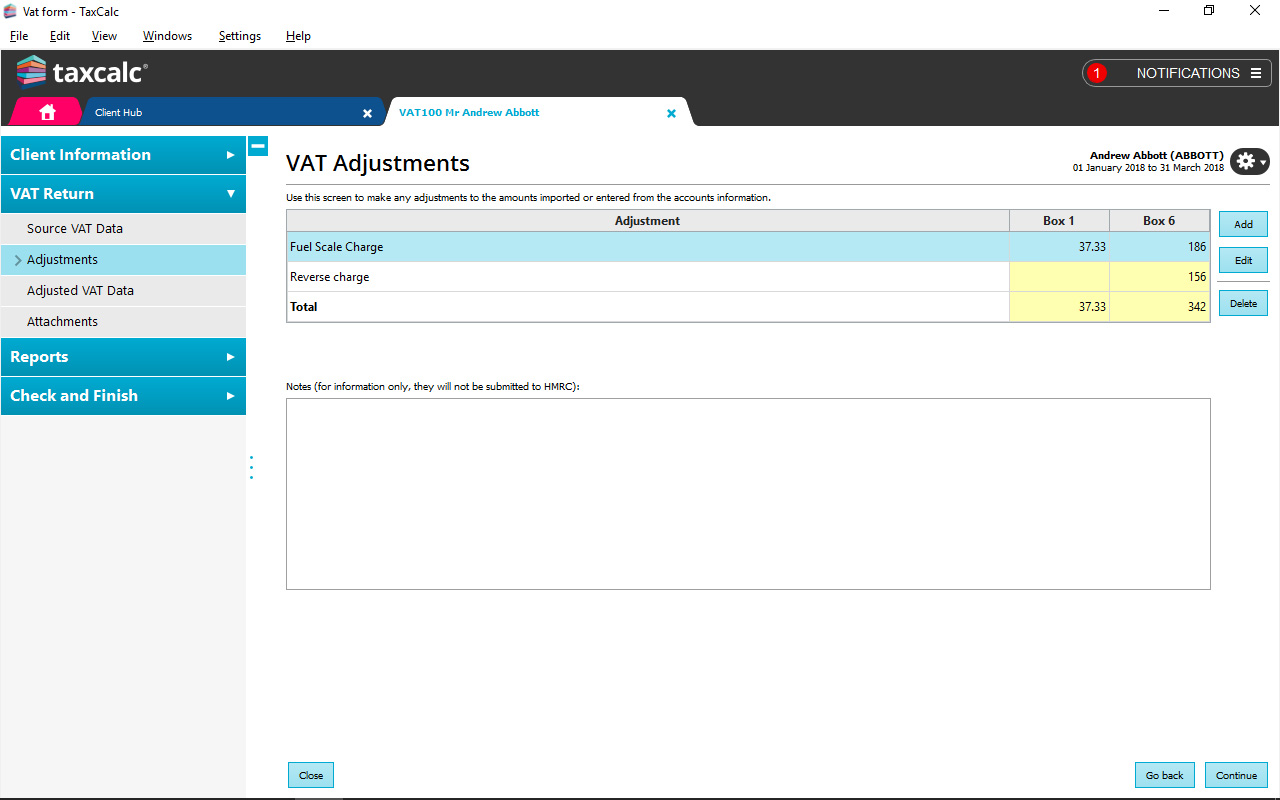The image size is (1280, 800).
Task: Open the Settings menu
Action: (239, 36)
